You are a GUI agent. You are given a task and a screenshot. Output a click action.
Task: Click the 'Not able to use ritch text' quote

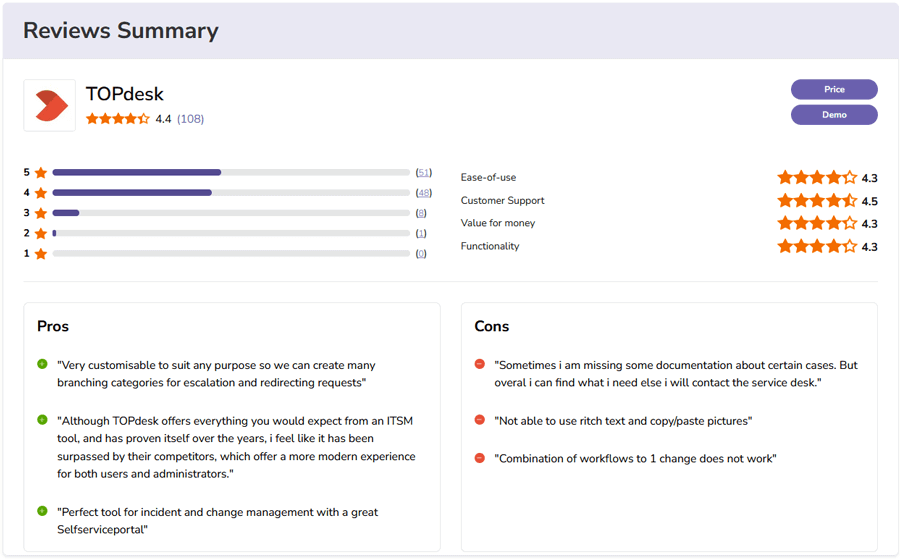tap(623, 421)
